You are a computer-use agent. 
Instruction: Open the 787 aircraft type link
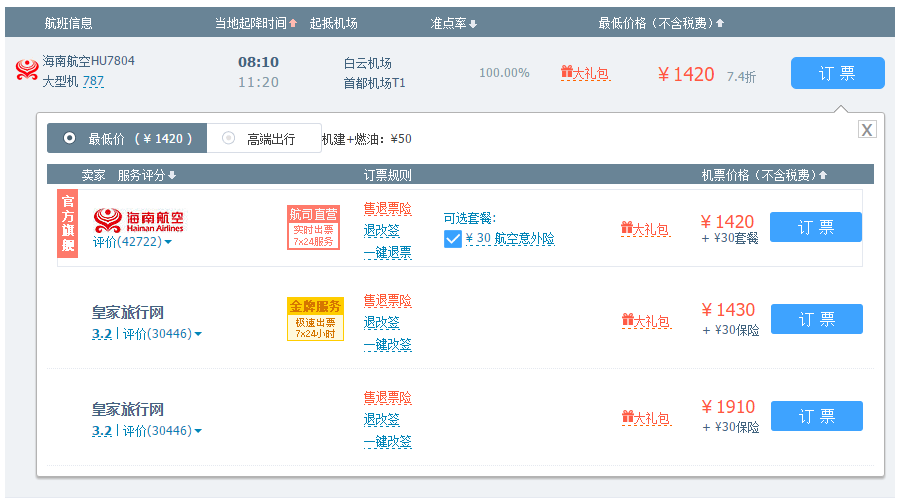pyautogui.click(x=93, y=81)
